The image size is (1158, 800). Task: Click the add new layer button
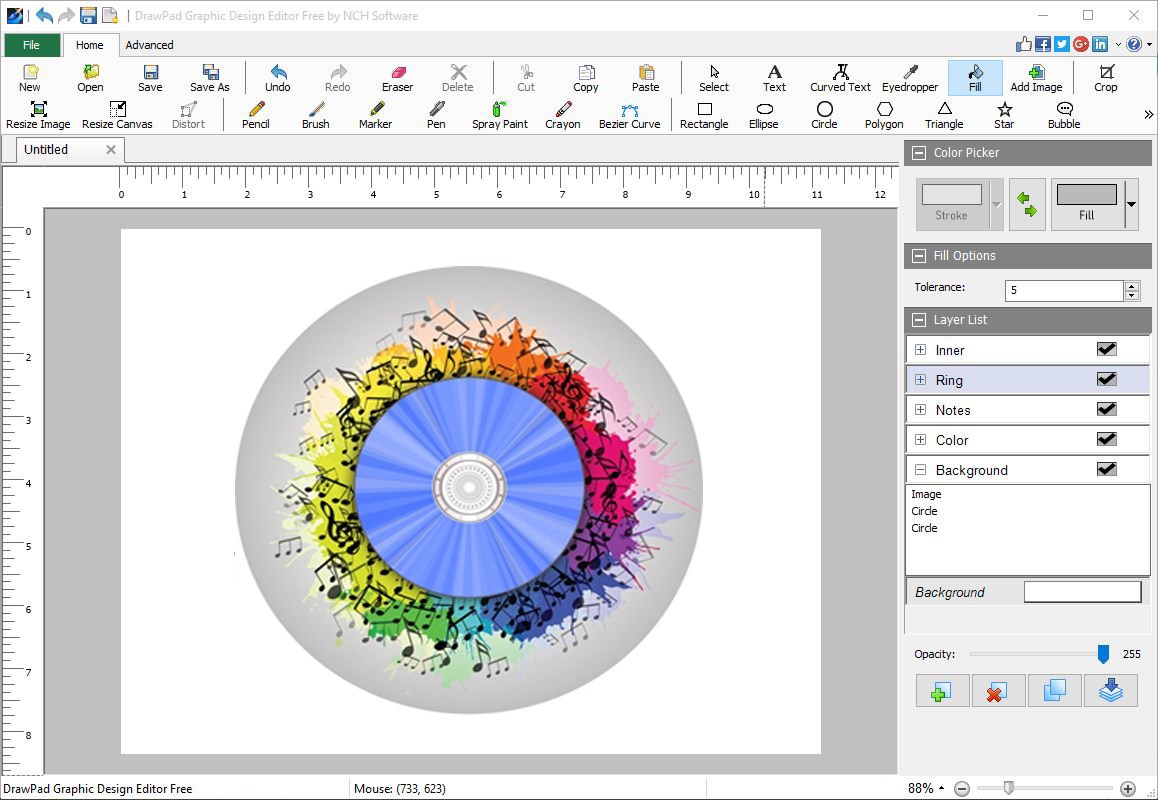[x=942, y=691]
